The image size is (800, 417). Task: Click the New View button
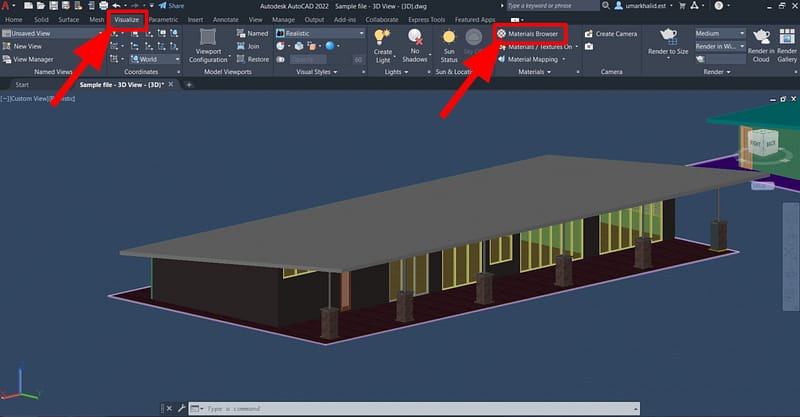click(x=27, y=46)
